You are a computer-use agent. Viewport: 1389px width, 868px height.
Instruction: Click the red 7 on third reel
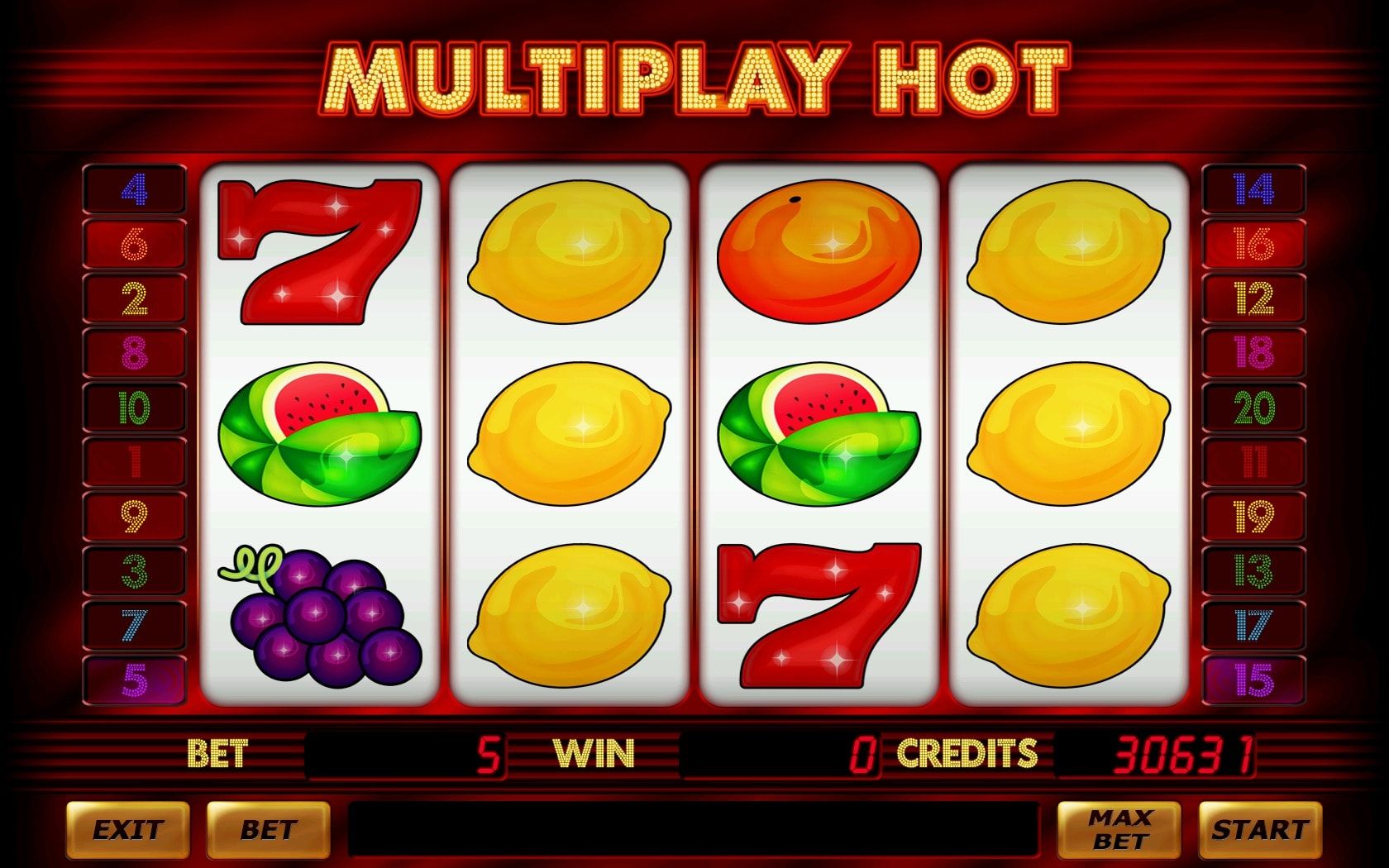point(819,615)
